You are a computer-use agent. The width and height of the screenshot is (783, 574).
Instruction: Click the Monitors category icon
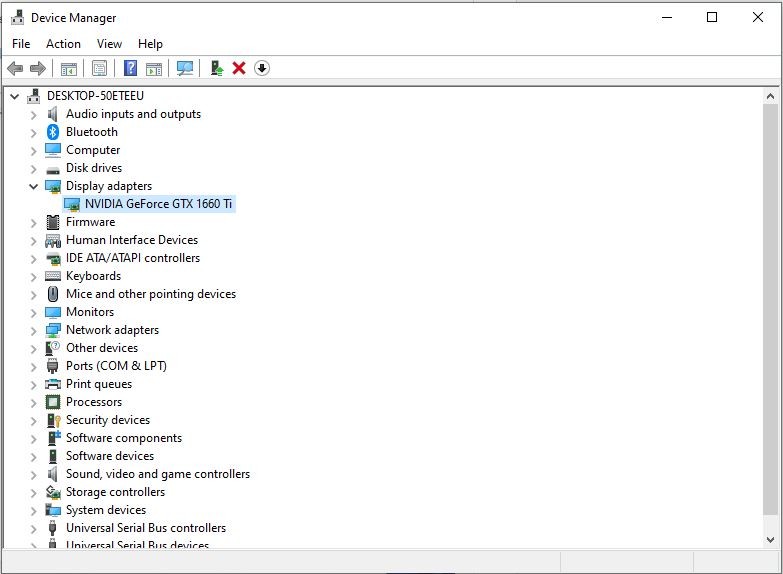click(x=53, y=312)
